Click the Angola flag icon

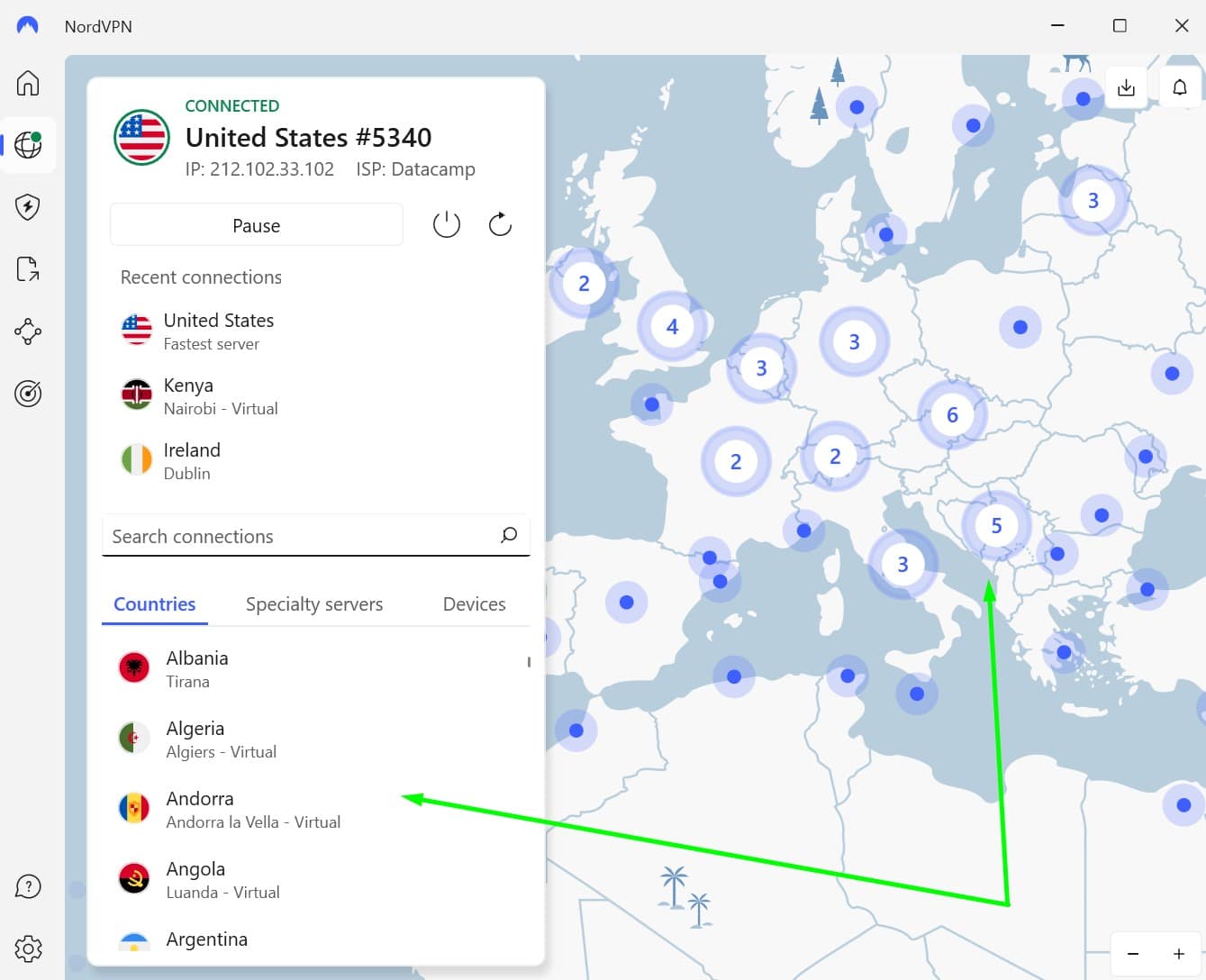pyautogui.click(x=134, y=878)
